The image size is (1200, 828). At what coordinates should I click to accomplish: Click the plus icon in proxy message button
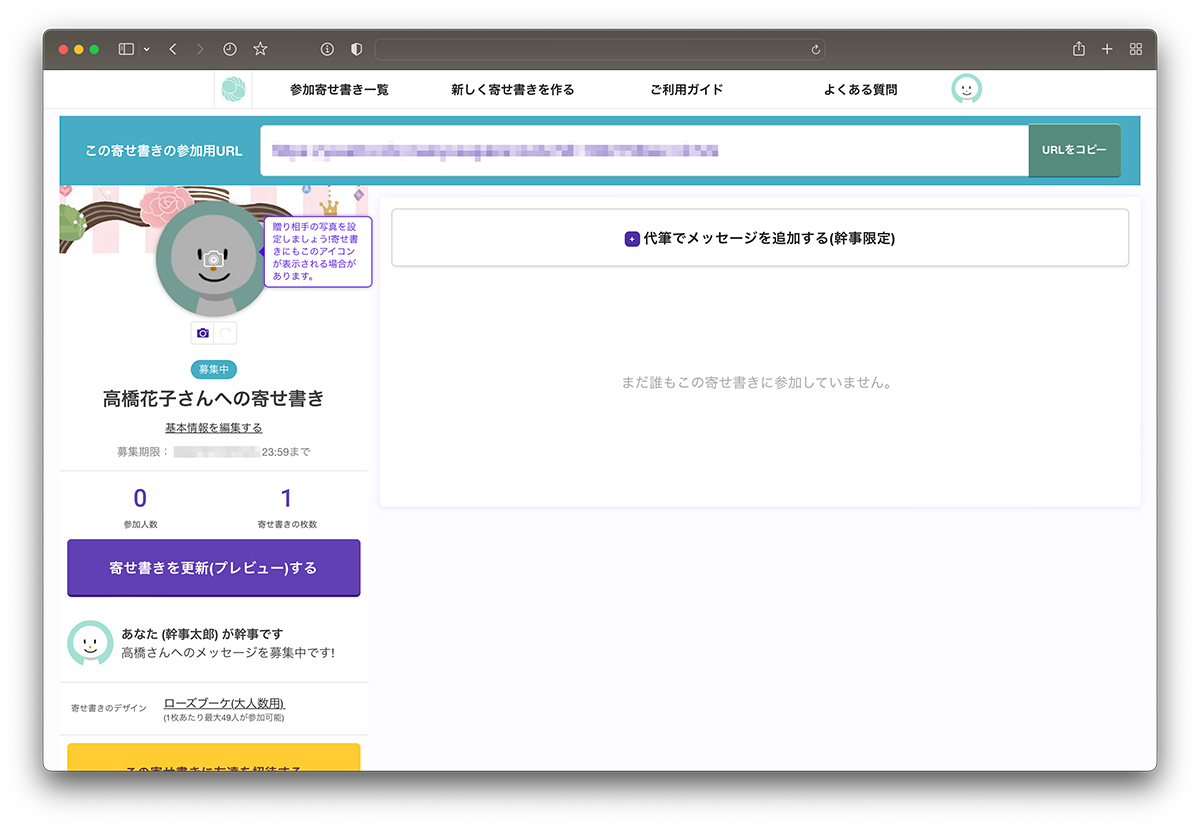point(632,239)
